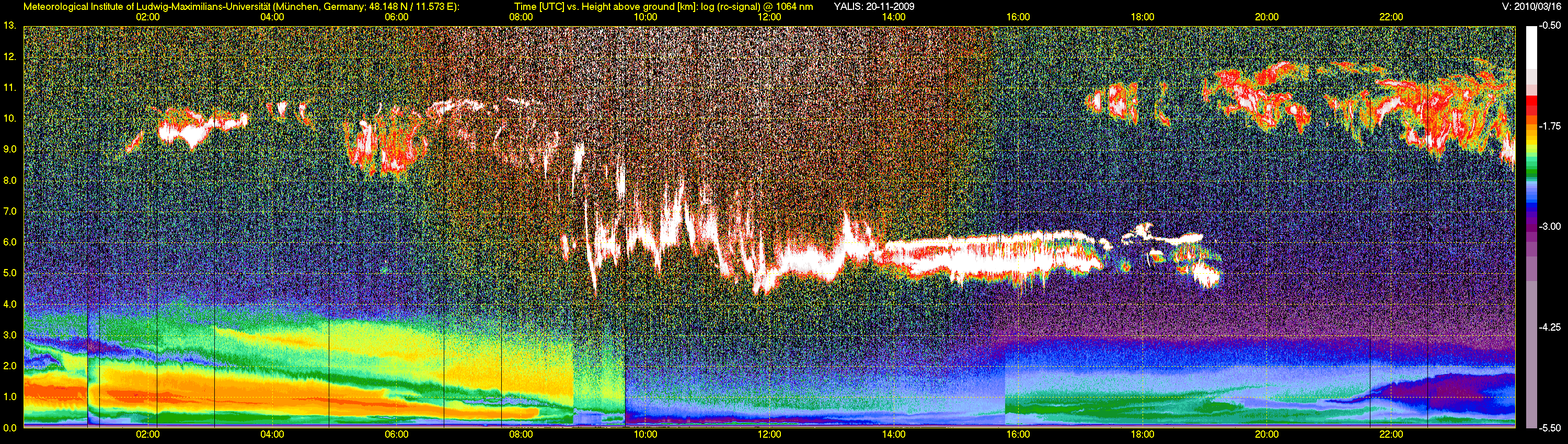Screen dimensions: 1568x444
Task: Click the 22:00 label on top time axis
Action: (x=1391, y=17)
